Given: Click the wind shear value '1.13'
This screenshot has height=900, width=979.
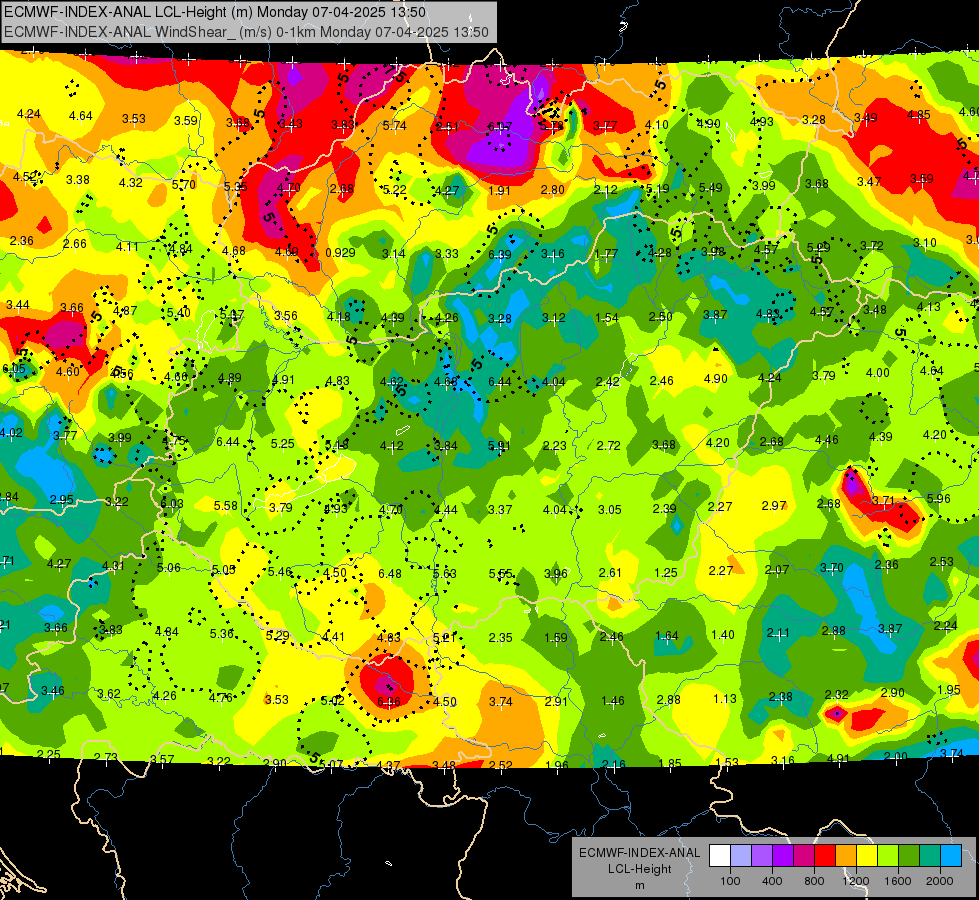Looking at the screenshot, I should (x=725, y=698).
